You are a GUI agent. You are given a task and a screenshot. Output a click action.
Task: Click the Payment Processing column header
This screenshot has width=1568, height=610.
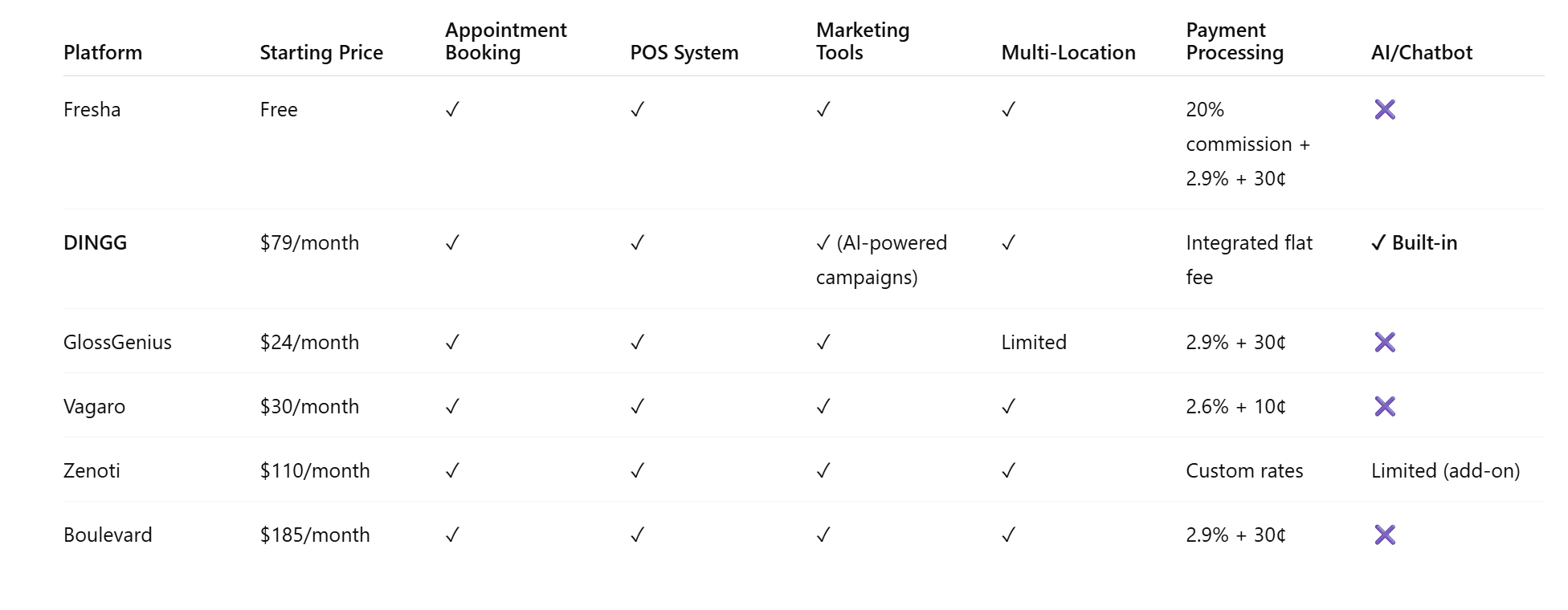(1235, 42)
